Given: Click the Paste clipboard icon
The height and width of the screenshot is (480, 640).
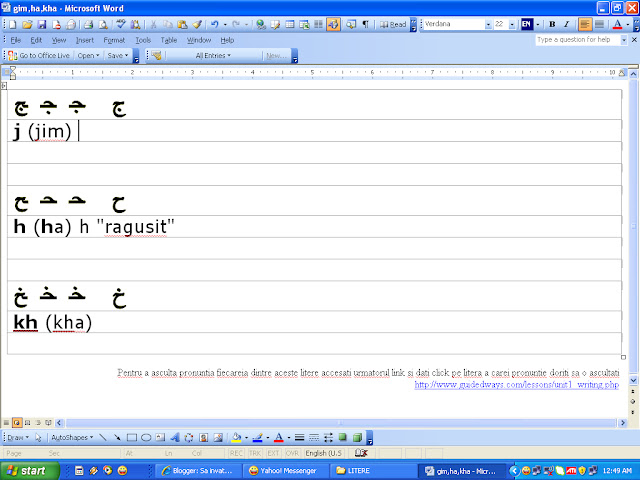Looking at the screenshot, I should pyautogui.click(x=182, y=24).
